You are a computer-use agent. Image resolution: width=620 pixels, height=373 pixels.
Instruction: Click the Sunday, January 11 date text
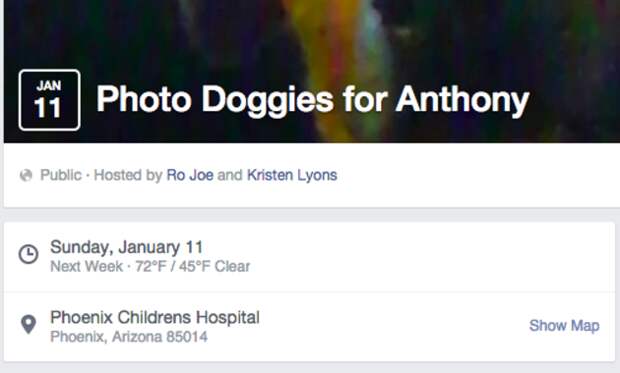coord(127,247)
